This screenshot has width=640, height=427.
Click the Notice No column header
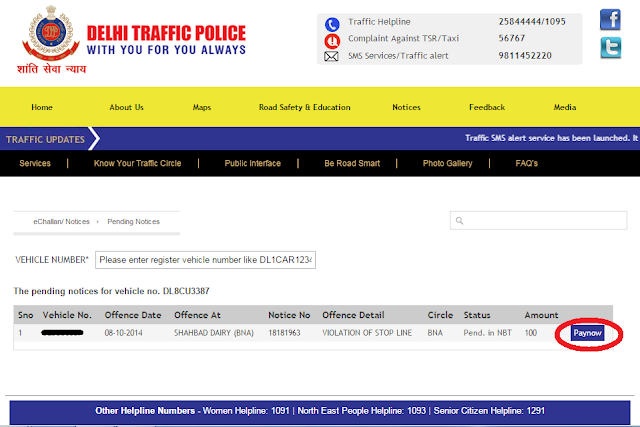(289, 315)
